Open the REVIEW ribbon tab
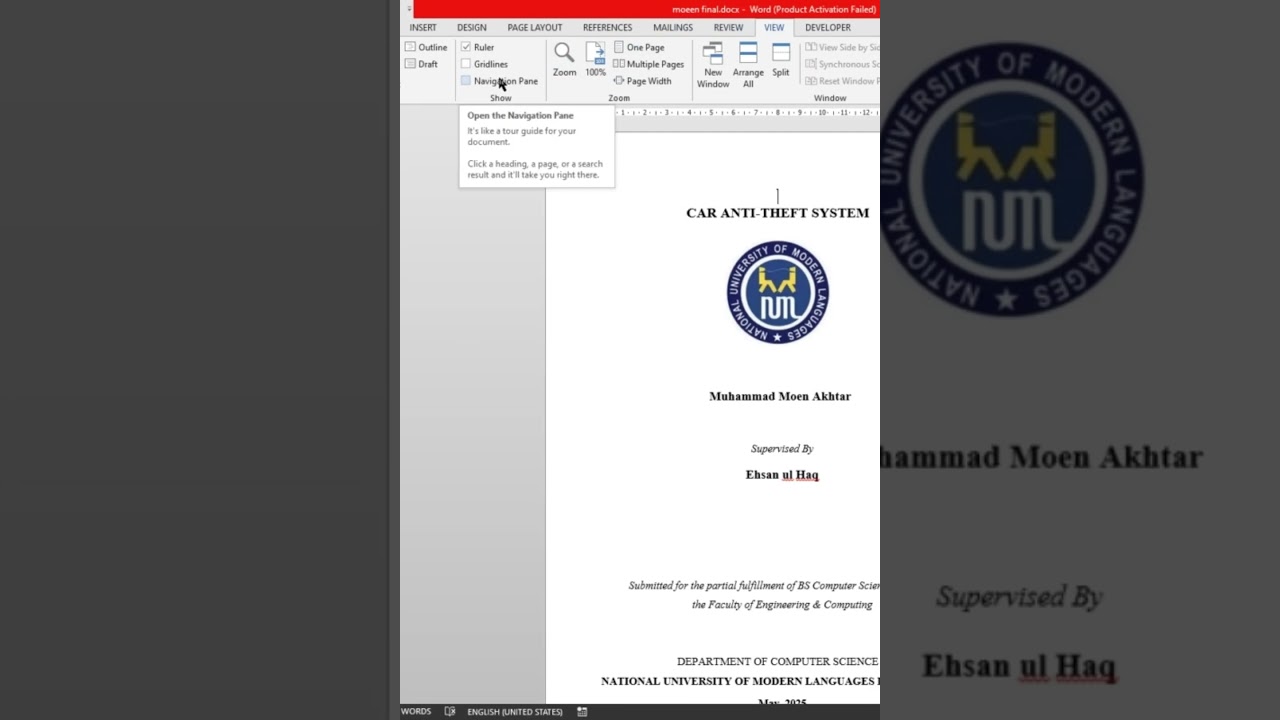Viewport: 1280px width, 720px height. pos(728,28)
